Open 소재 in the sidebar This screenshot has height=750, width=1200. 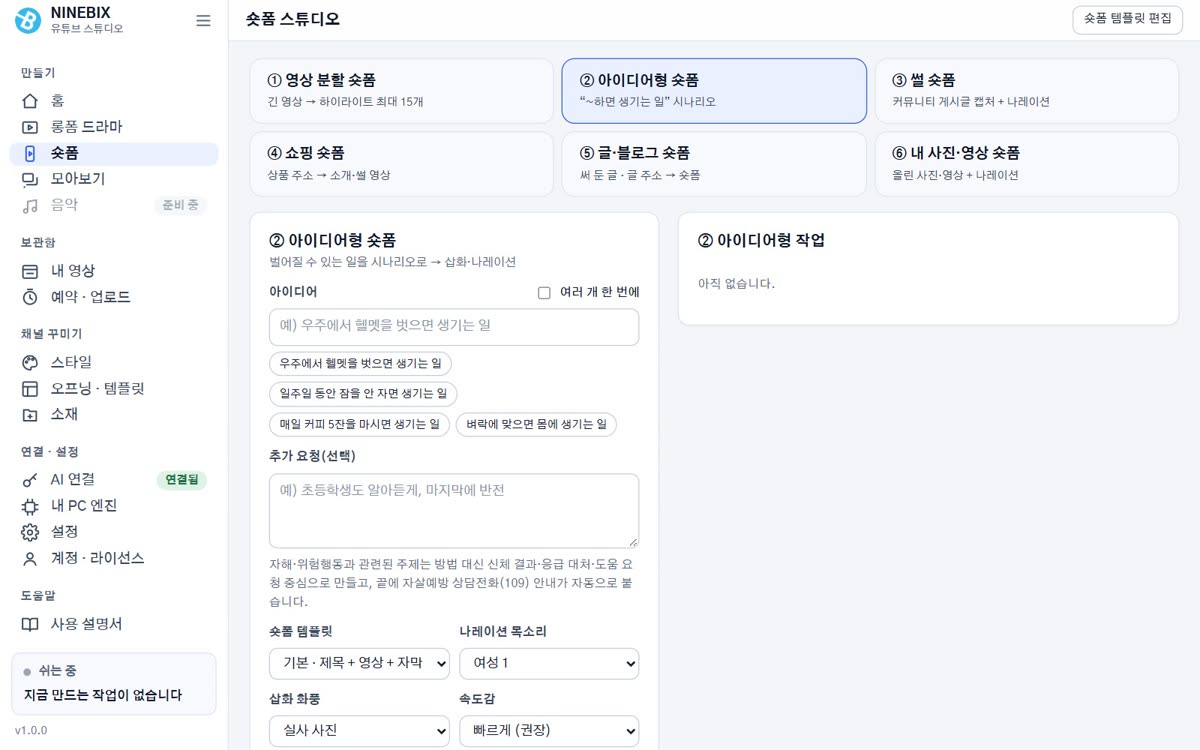[114, 414]
